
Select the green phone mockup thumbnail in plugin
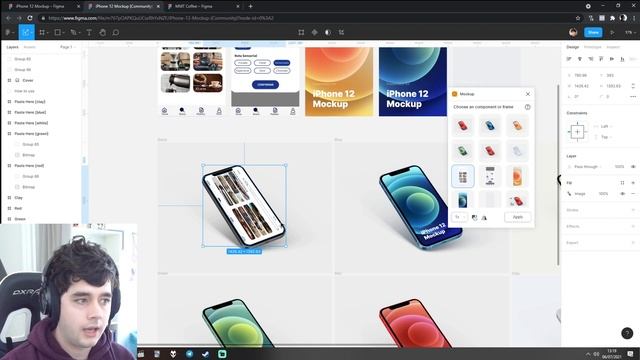coord(463,151)
